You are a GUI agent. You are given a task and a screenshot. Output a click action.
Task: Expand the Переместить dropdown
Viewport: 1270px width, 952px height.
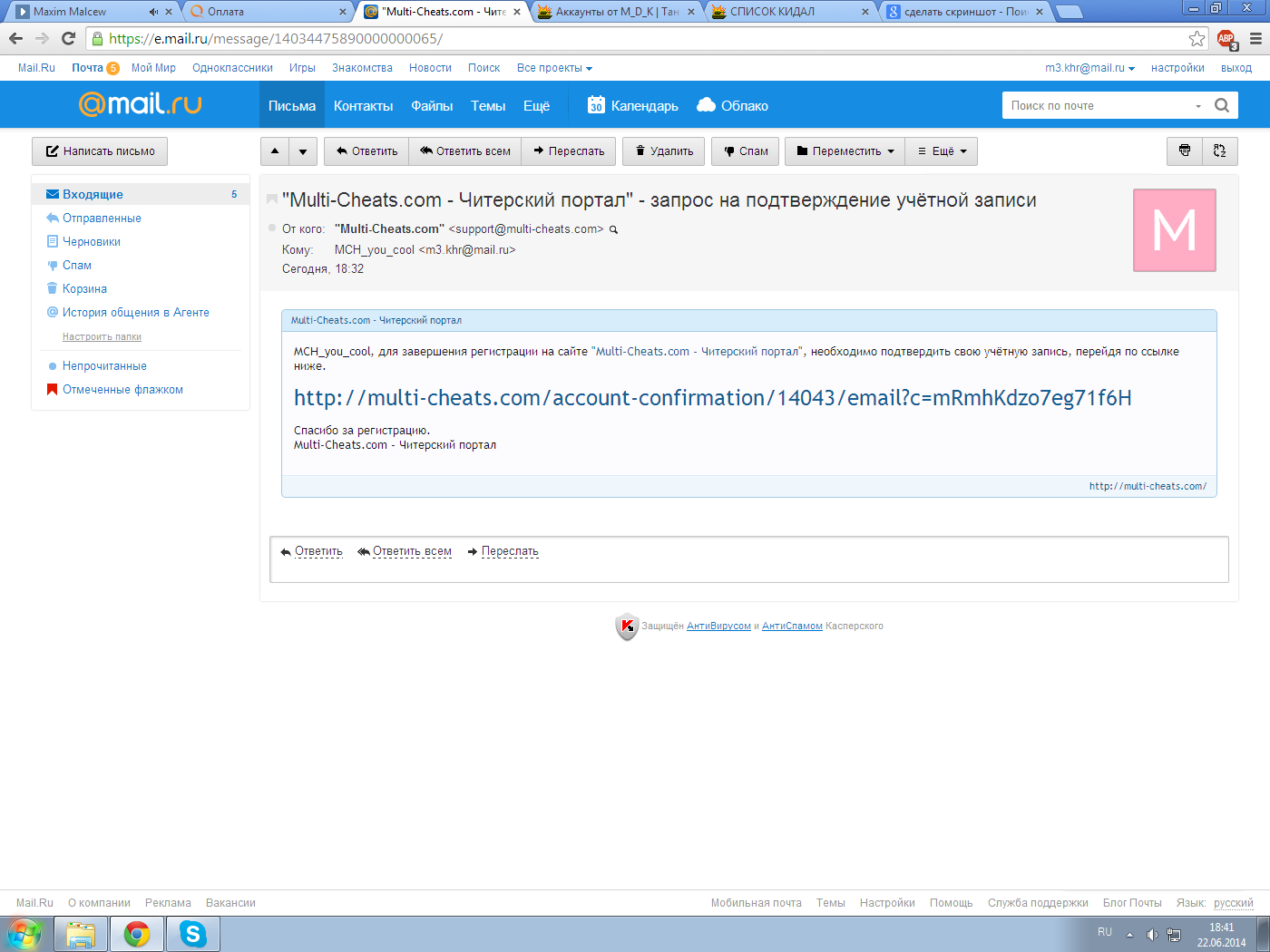pos(845,151)
